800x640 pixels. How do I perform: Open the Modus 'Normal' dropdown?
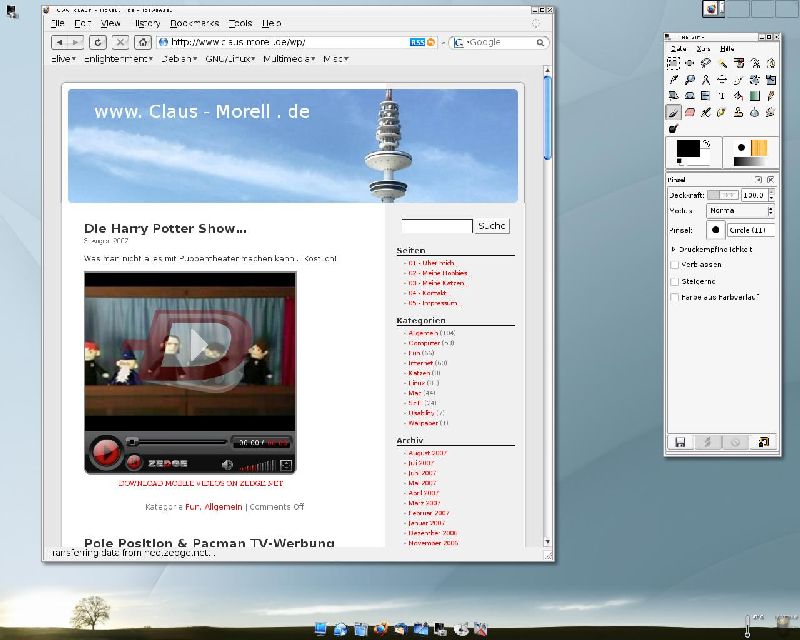coord(740,211)
